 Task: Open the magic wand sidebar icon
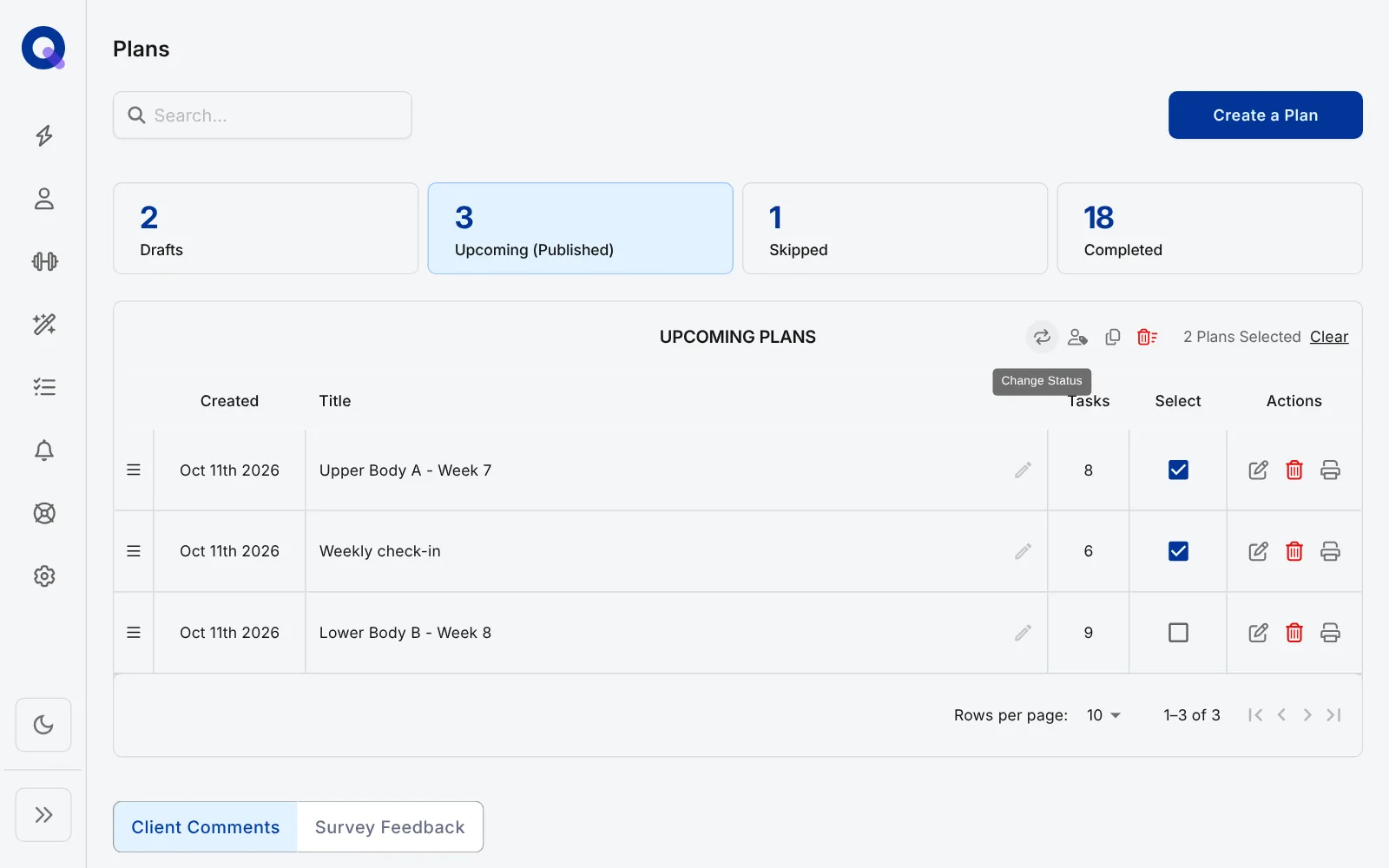[x=43, y=325]
